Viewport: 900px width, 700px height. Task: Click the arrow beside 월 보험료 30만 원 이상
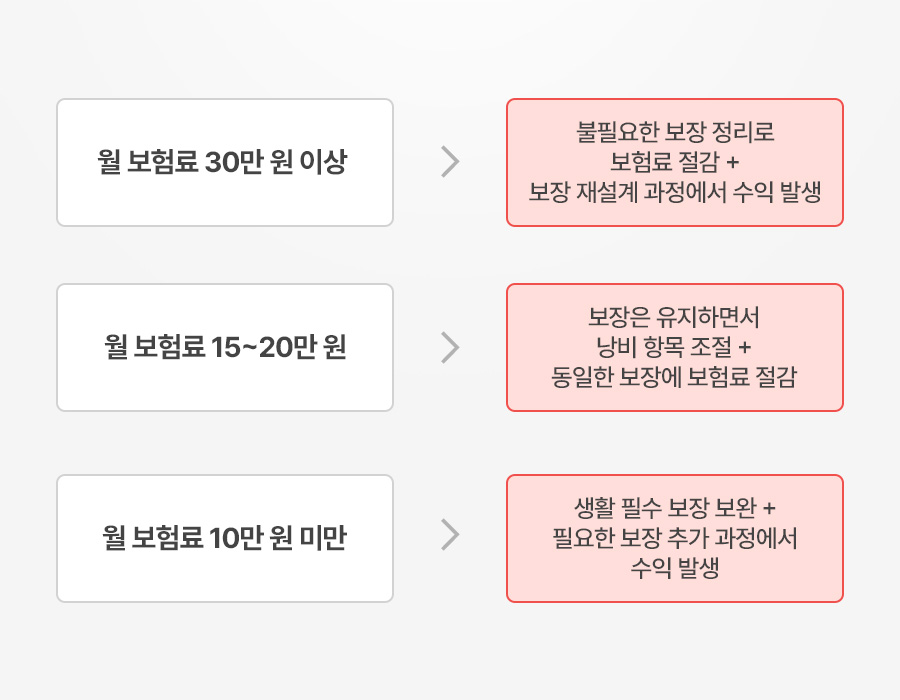(450, 162)
